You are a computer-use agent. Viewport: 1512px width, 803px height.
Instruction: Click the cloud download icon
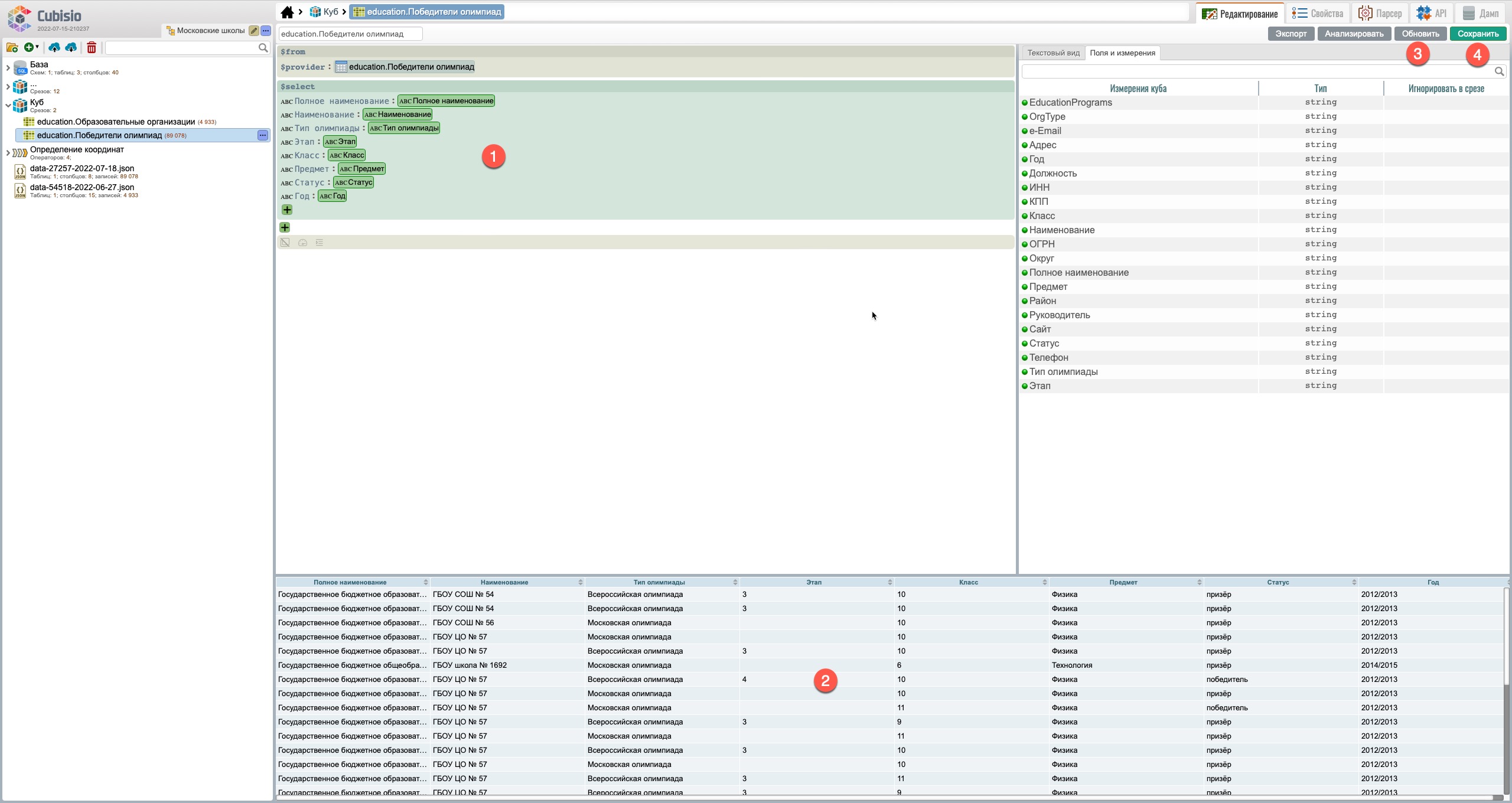click(71, 48)
